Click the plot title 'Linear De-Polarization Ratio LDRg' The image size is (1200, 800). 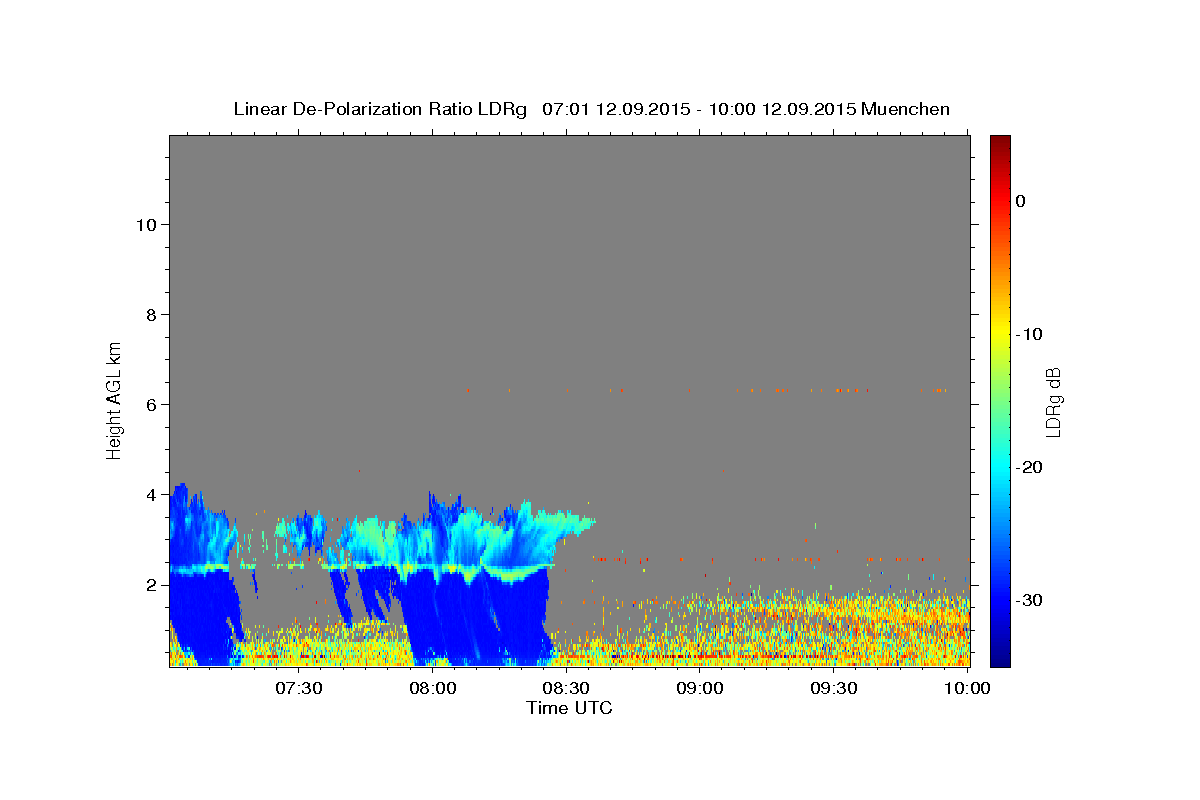(x=380, y=109)
